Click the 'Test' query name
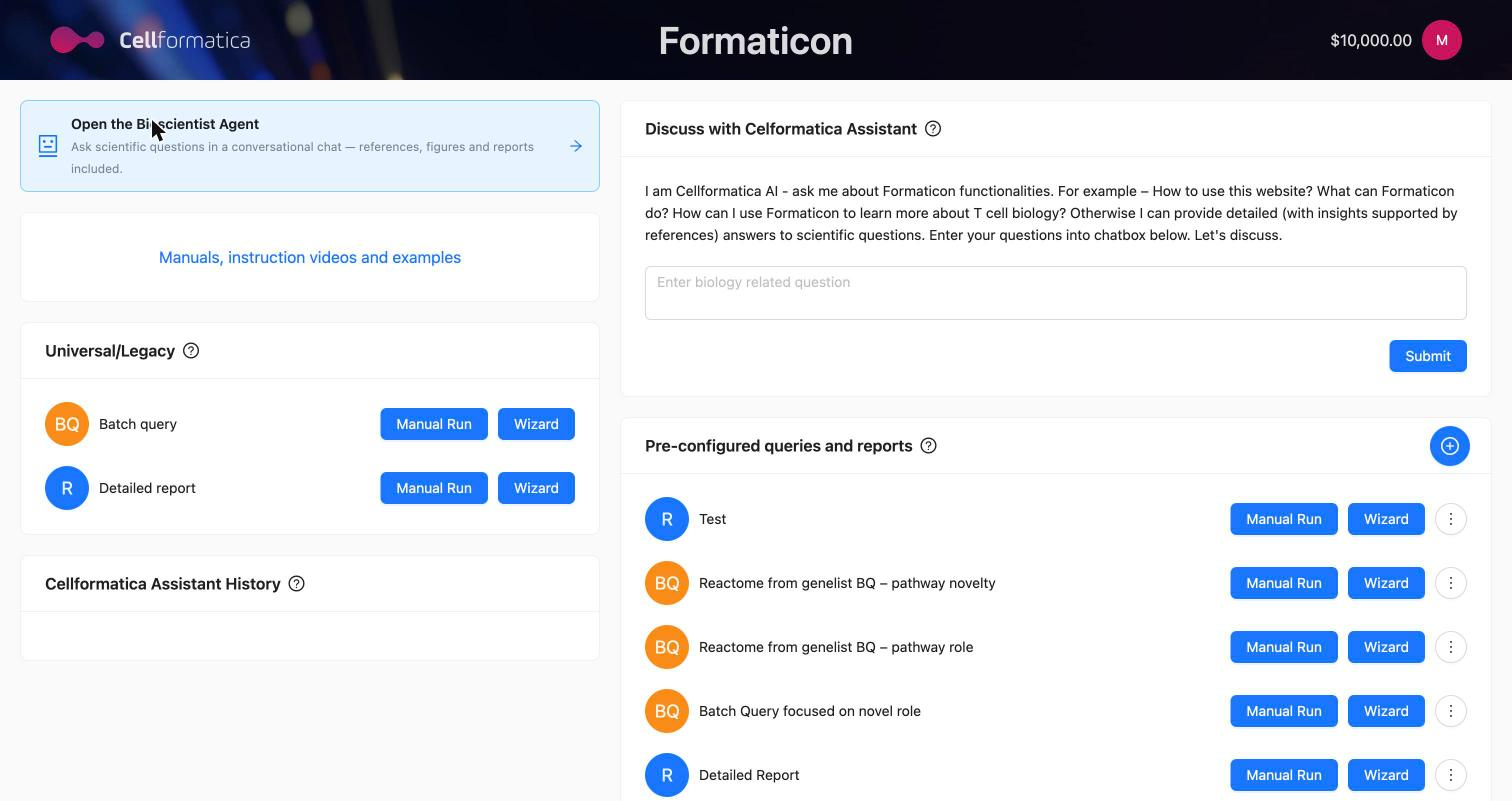This screenshot has height=801, width=1512. point(713,519)
